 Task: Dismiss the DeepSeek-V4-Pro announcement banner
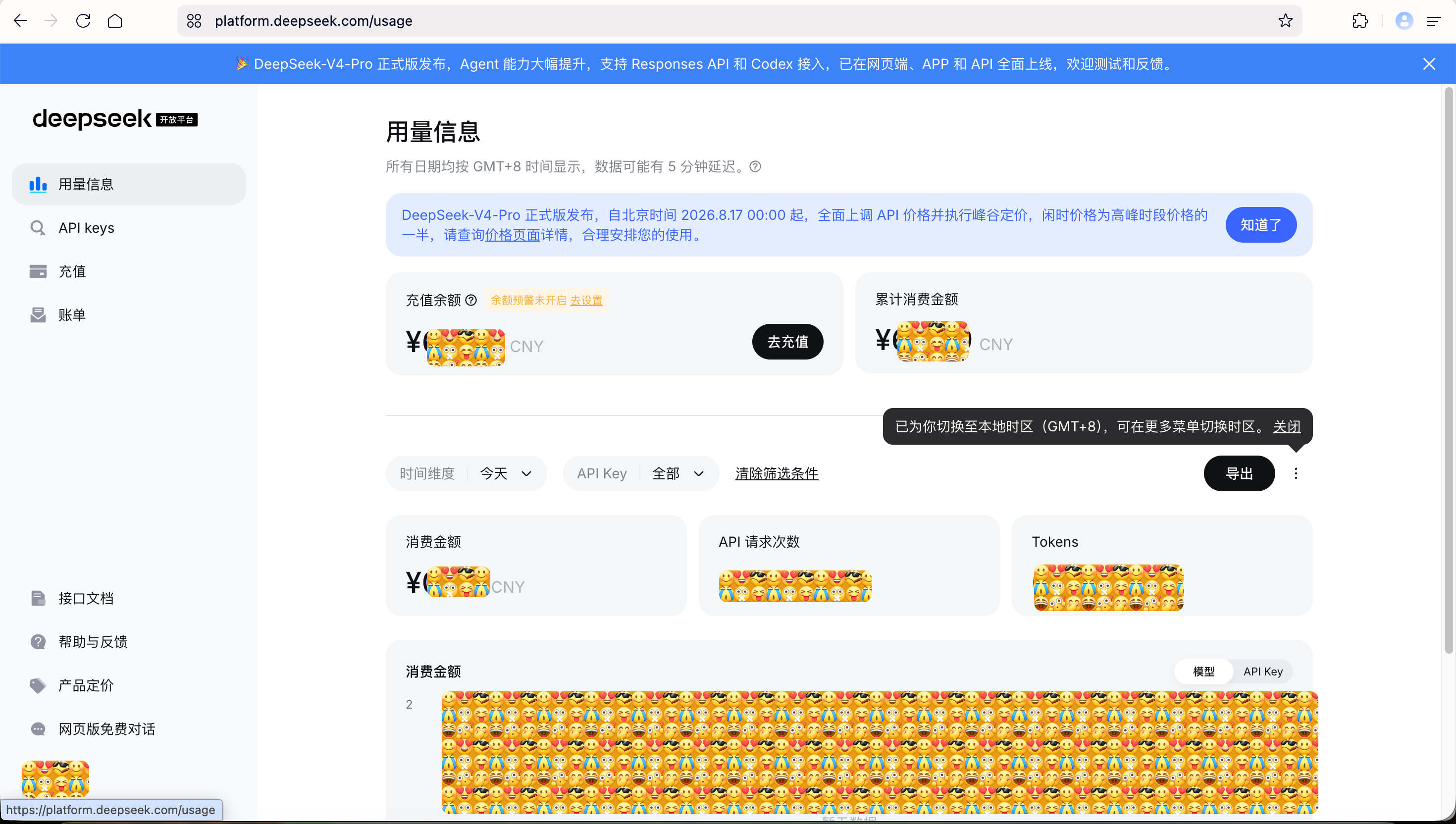[x=1429, y=64]
